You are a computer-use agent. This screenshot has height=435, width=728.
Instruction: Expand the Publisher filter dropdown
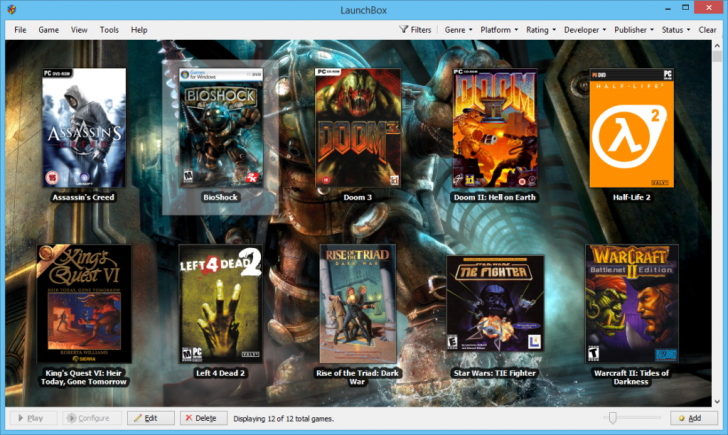click(x=634, y=30)
